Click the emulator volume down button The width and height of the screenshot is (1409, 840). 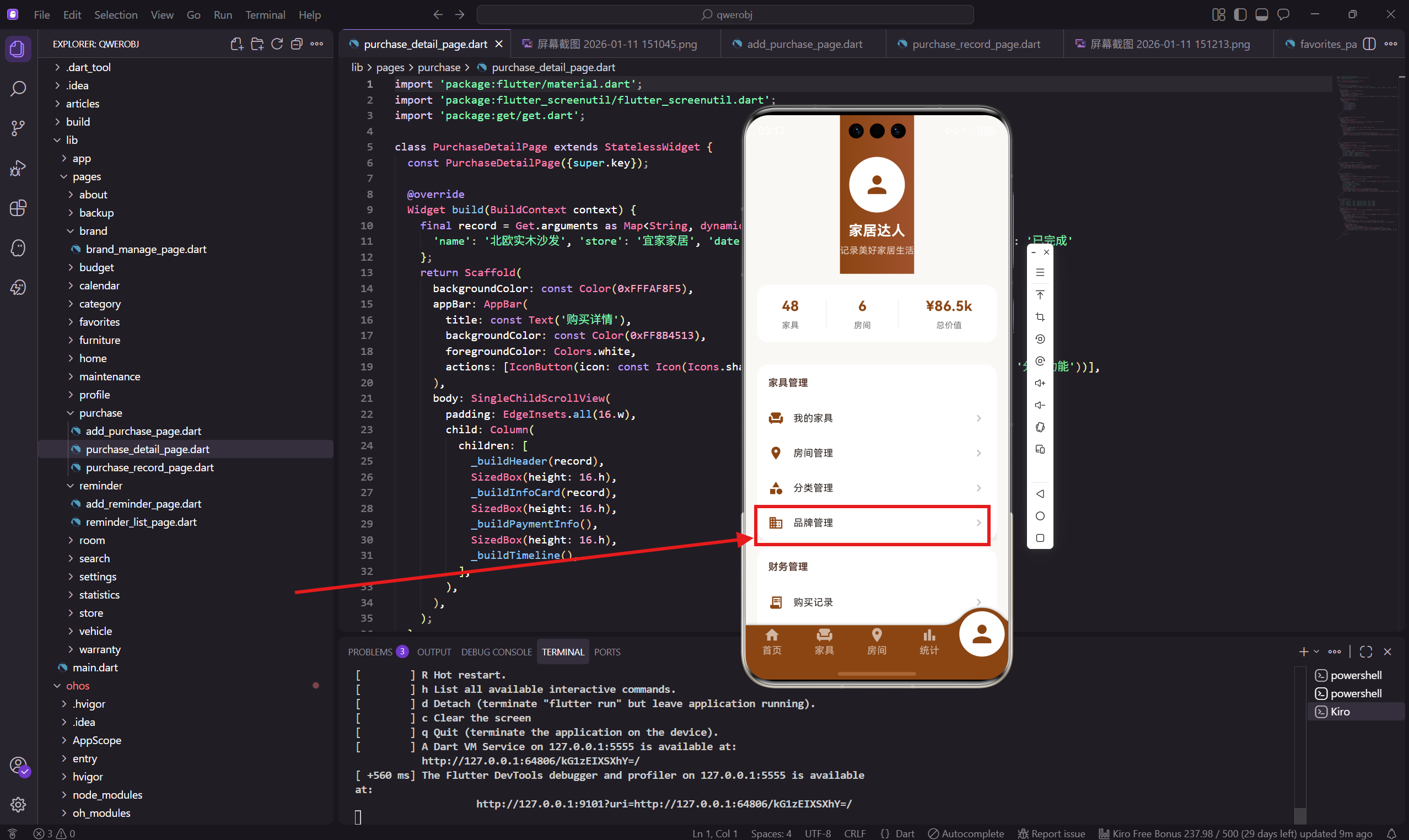tap(1040, 405)
